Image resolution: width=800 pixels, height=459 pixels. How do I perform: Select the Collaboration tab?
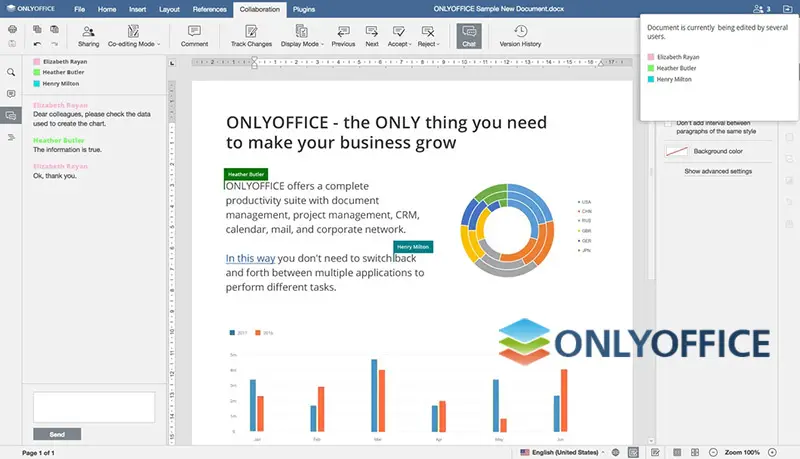pyautogui.click(x=260, y=9)
